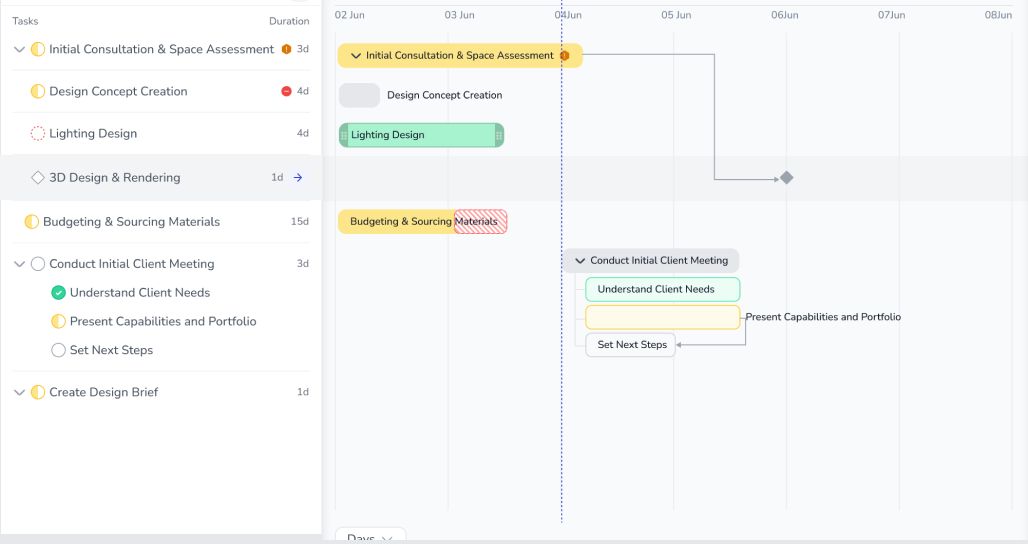1028x544 pixels.
Task: Collapse the Initial Consultation & Space Assessment task group
Action: tap(19, 49)
